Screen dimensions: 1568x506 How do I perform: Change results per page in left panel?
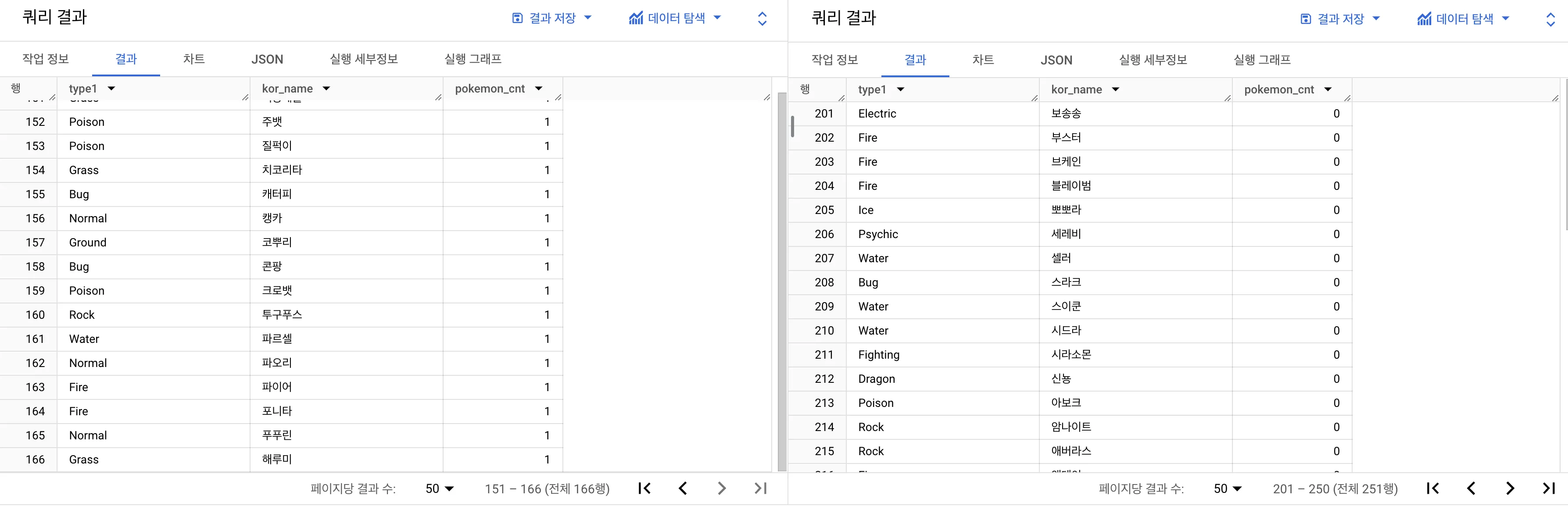click(x=440, y=488)
